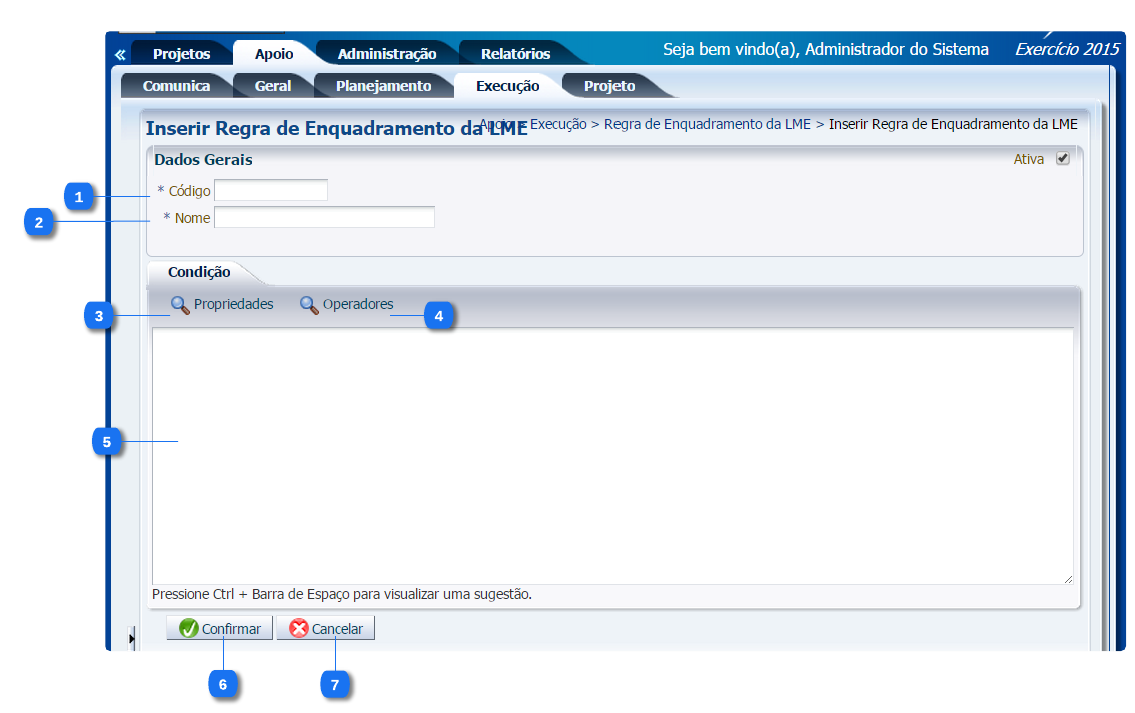Click inside the condition text area
1135x713 pixels.
click(x=612, y=455)
